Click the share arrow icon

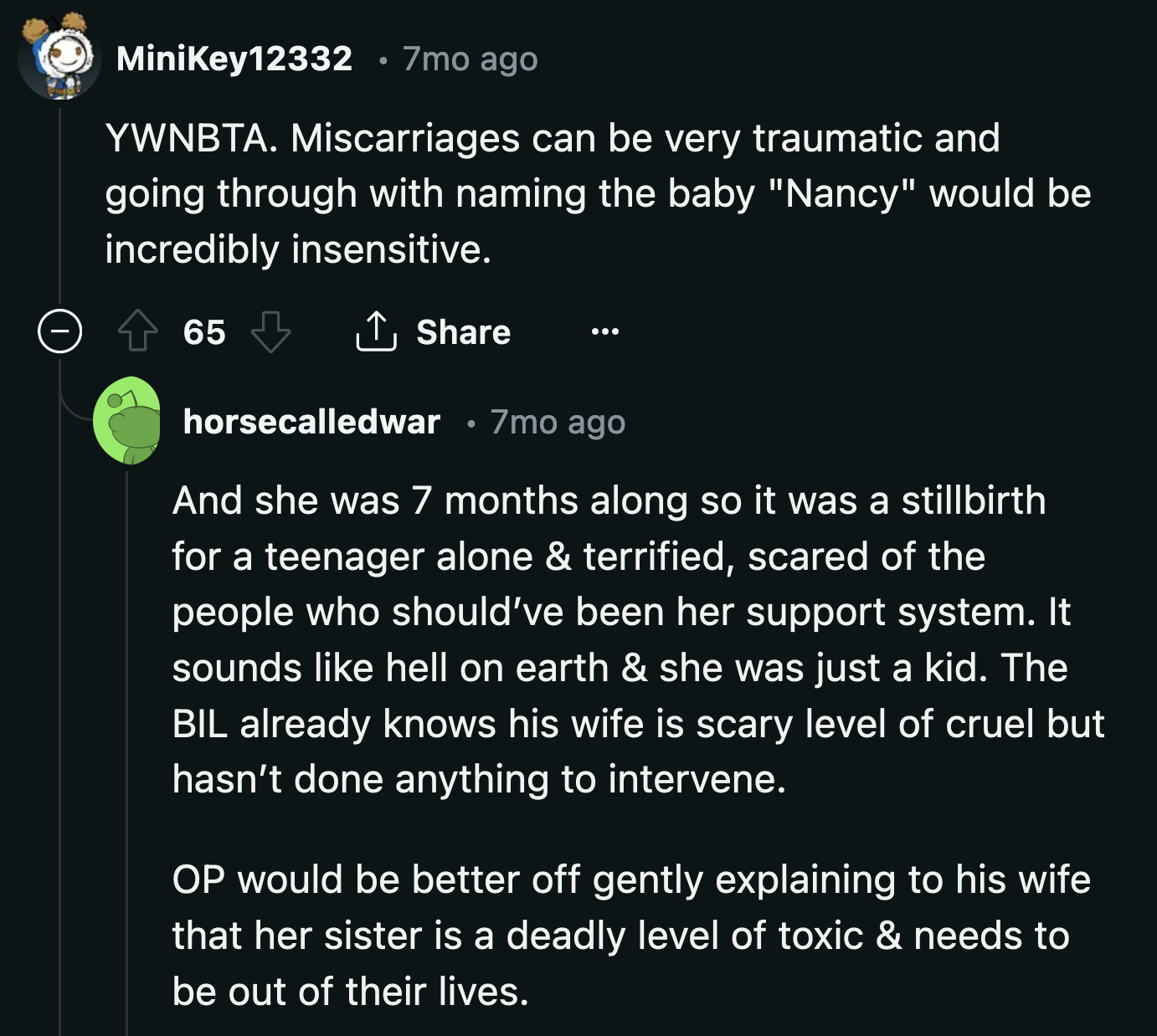click(376, 331)
